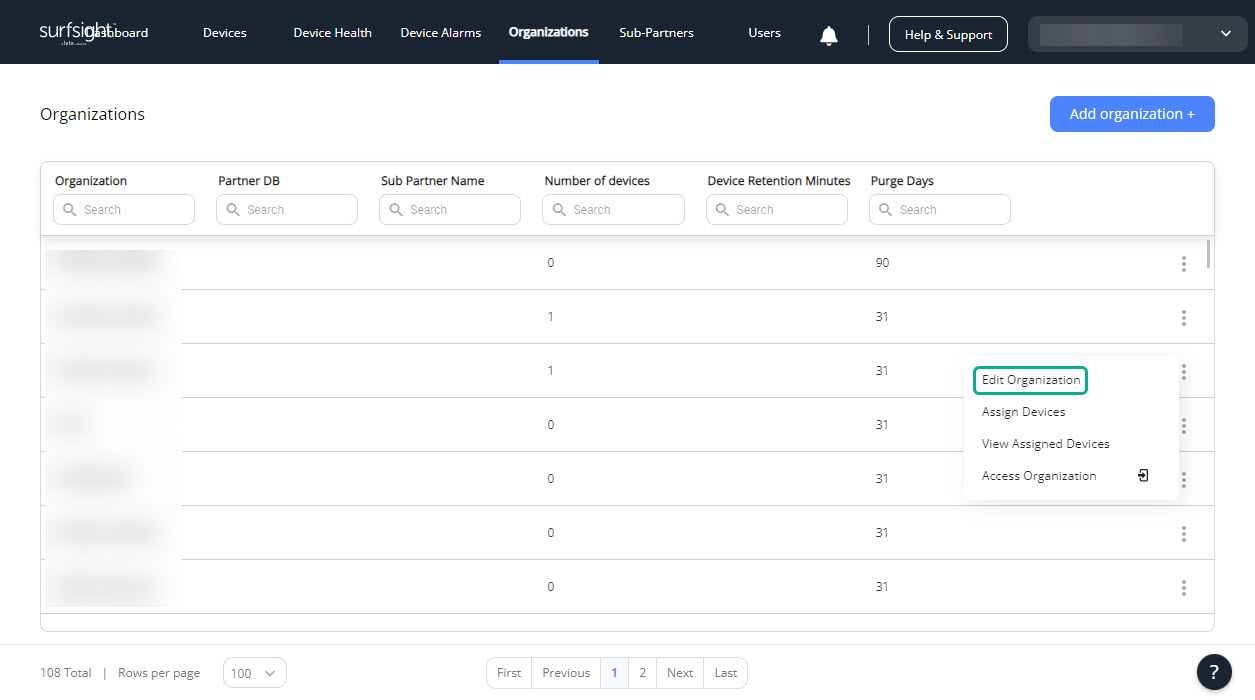1255x700 pixels.
Task: Jump to First page
Action: (509, 673)
